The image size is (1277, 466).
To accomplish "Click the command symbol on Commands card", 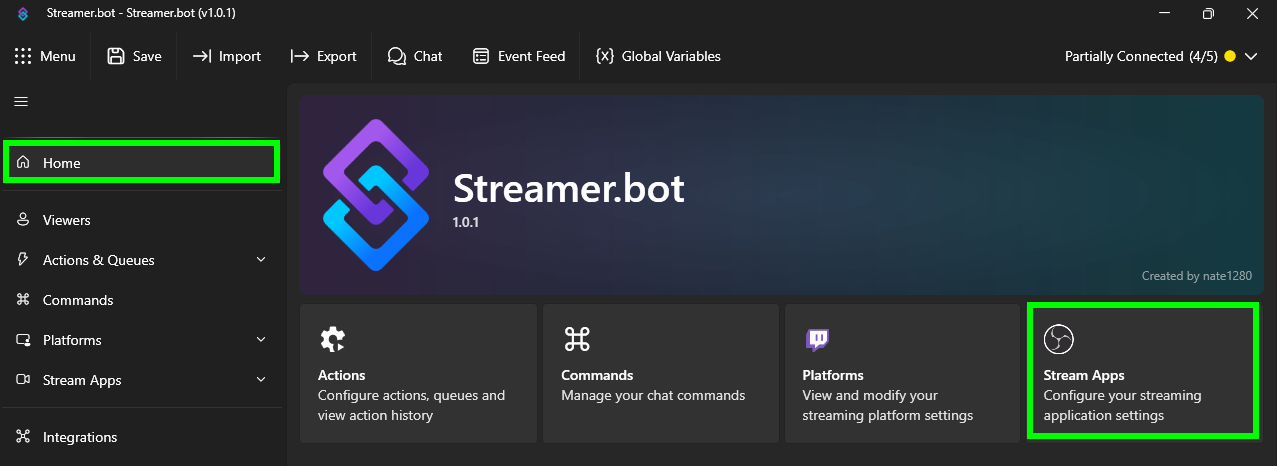I will (x=576, y=340).
